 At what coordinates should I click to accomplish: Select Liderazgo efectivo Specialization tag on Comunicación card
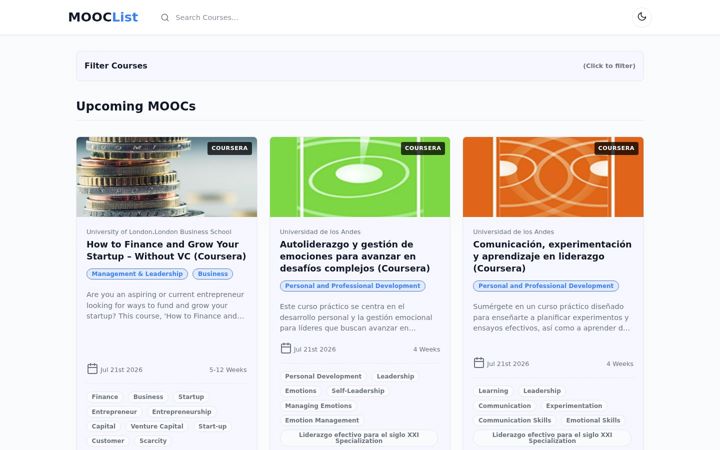point(552,438)
